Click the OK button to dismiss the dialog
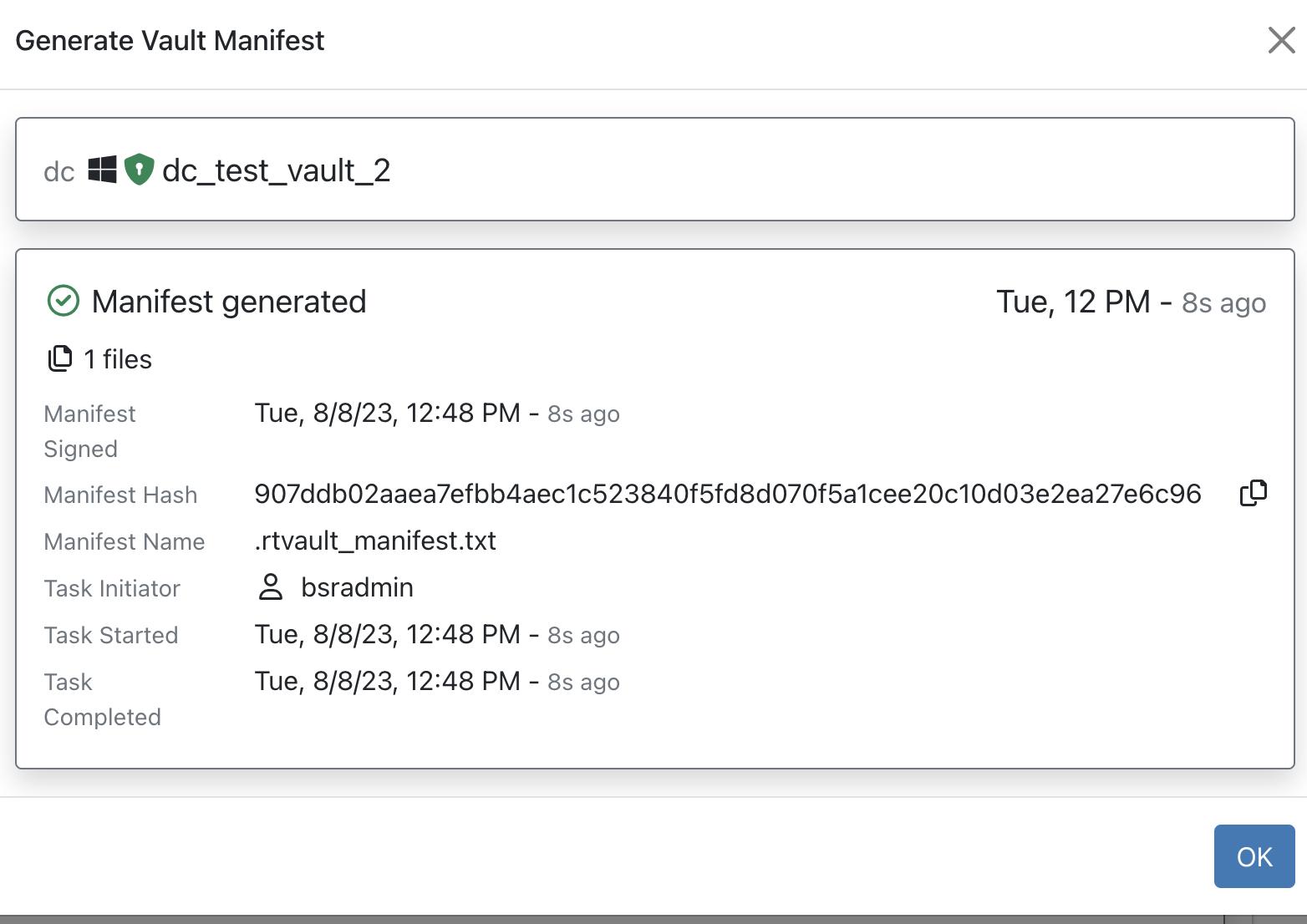This screenshot has height=924, width=1307. [x=1254, y=855]
